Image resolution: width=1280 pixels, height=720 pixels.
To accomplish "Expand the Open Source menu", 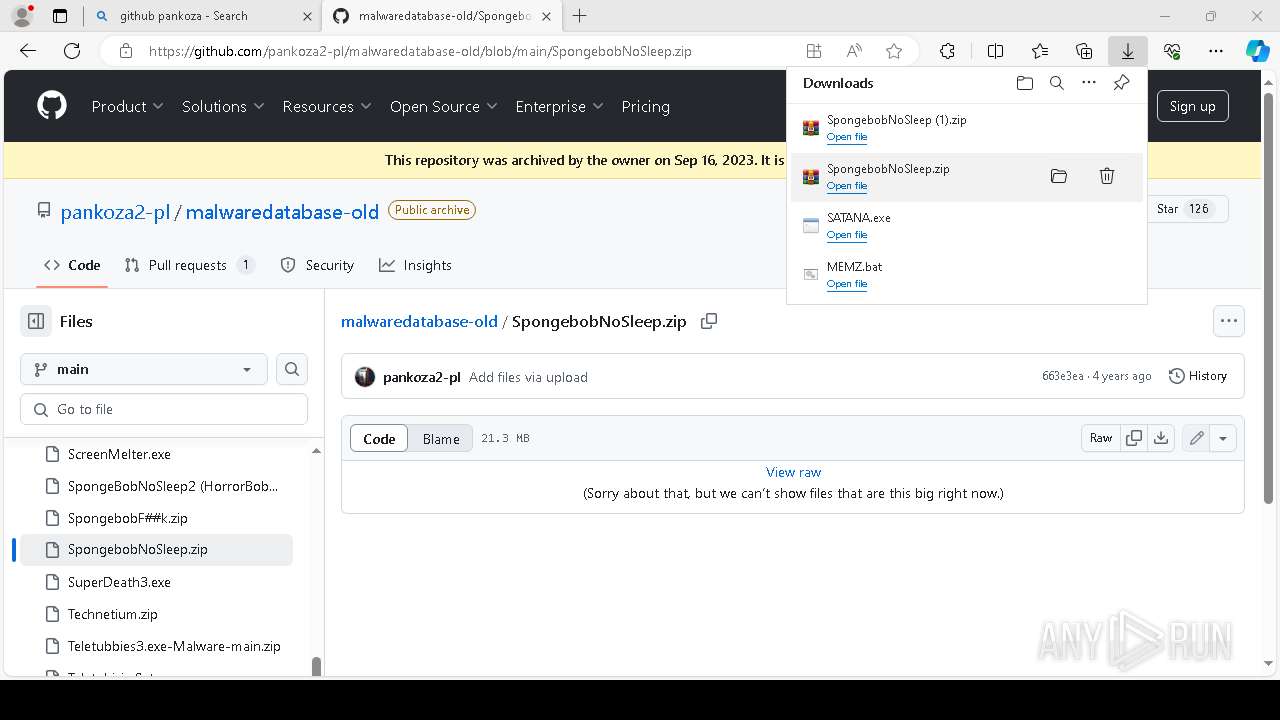I will pos(443,106).
